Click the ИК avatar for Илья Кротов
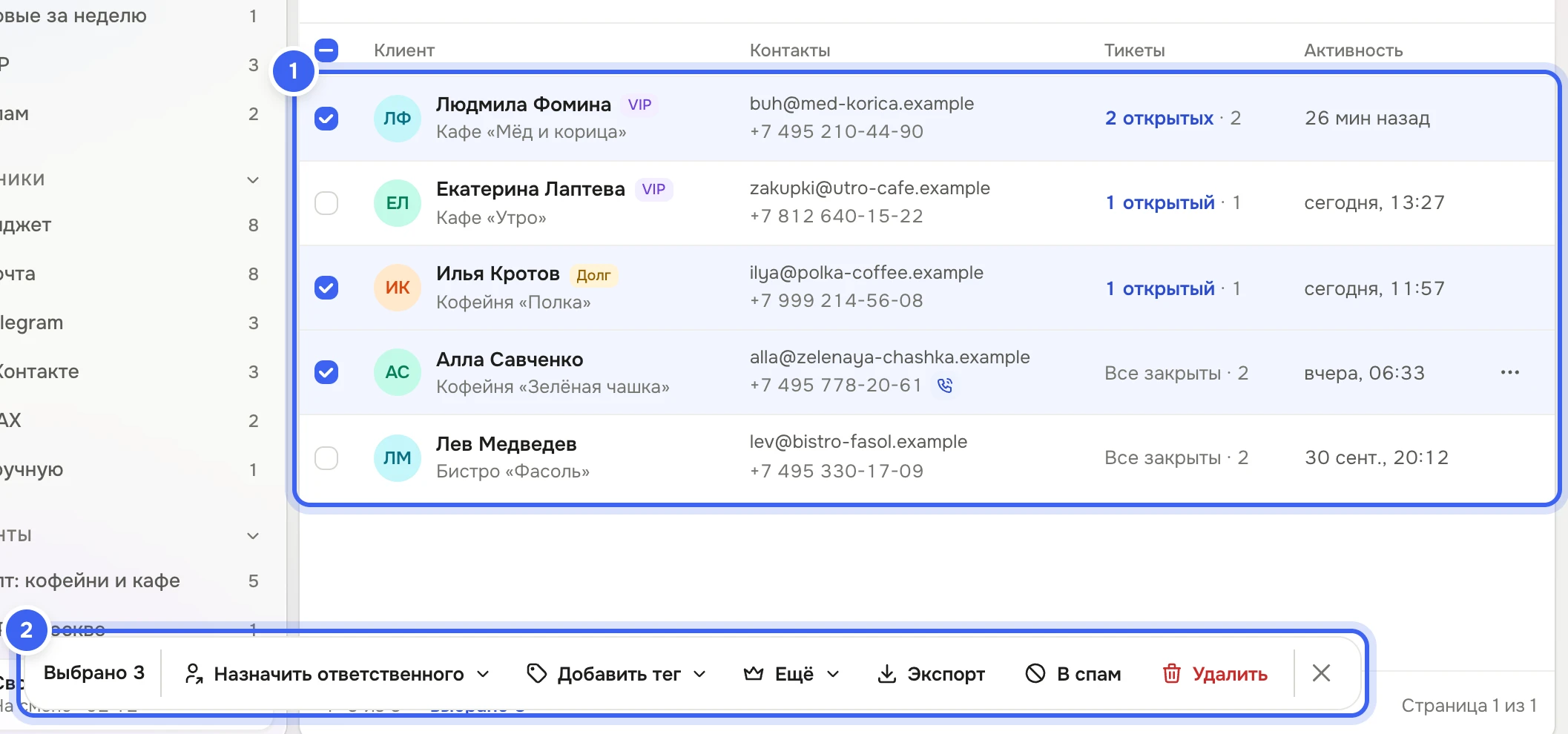The image size is (1568, 734). (398, 288)
